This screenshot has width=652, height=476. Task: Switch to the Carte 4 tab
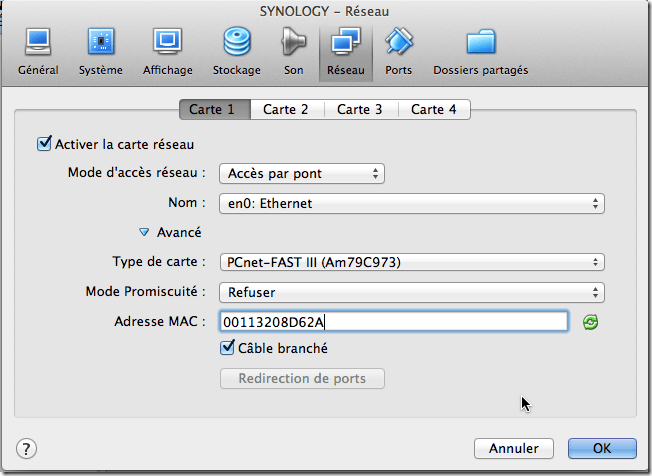435,109
